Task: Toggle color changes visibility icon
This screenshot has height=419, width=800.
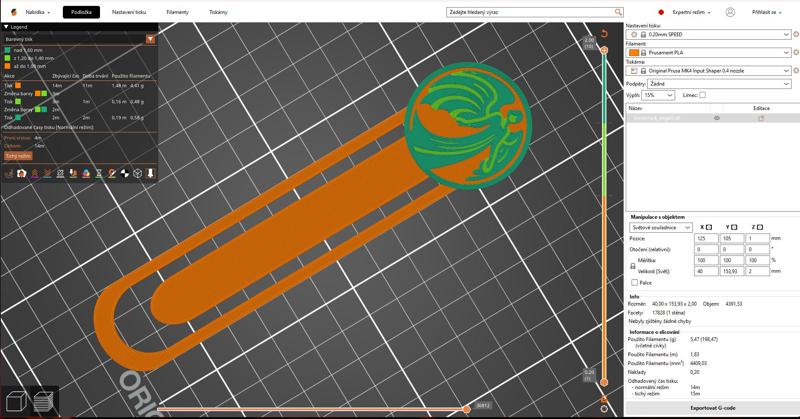Action: click(x=86, y=174)
